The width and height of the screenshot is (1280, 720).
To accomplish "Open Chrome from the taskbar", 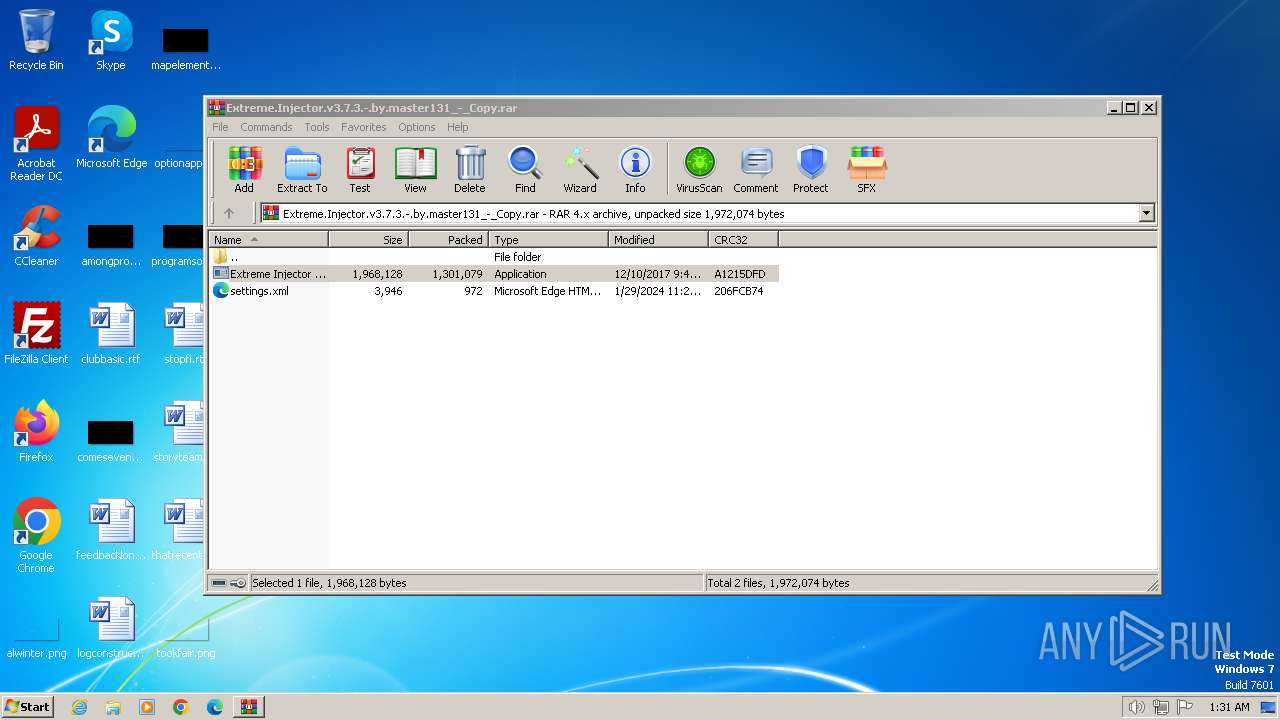I will [181, 707].
